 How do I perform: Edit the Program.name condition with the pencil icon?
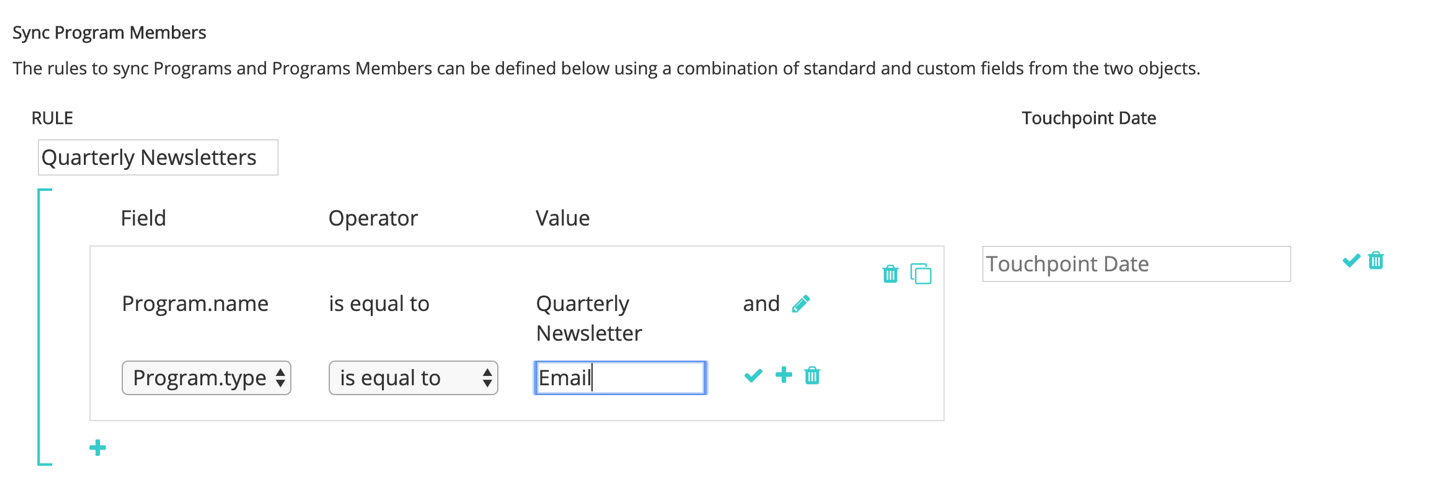pos(801,304)
